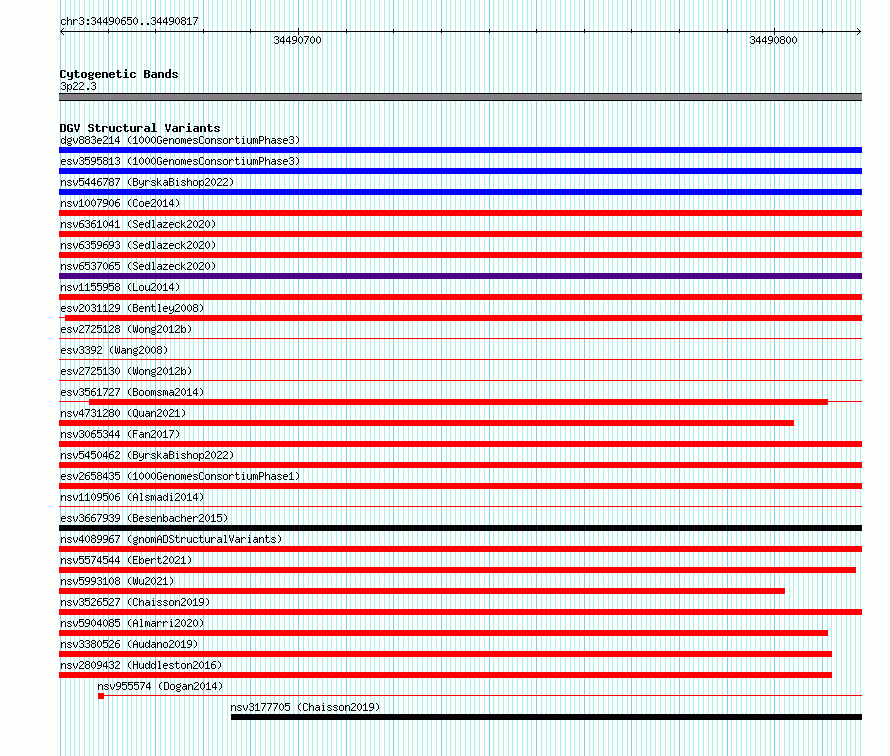Open nsv5993108 (Wu2021) label

click(x=117, y=581)
